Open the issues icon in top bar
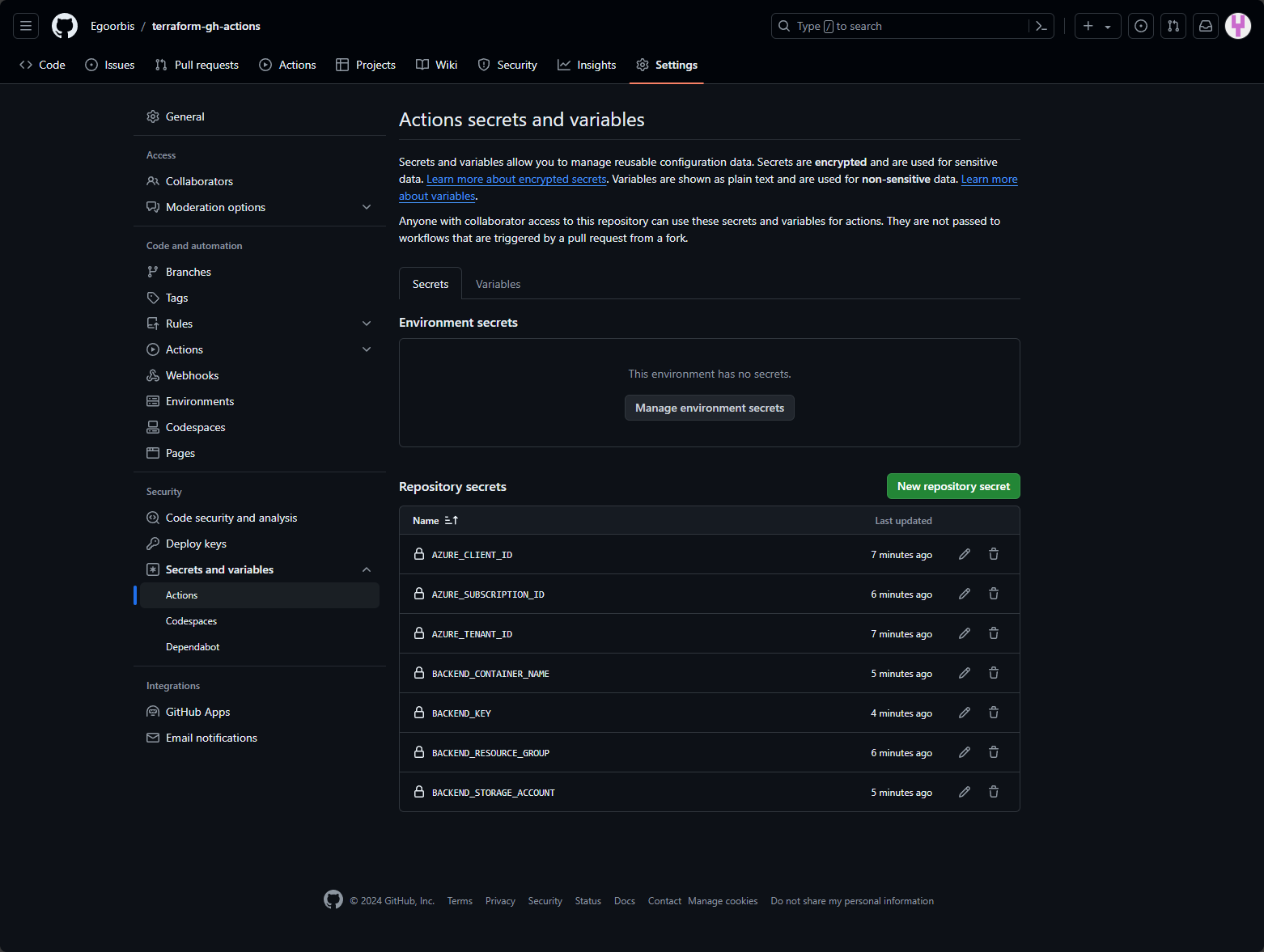Viewport: 1264px width, 952px height. click(x=1140, y=26)
